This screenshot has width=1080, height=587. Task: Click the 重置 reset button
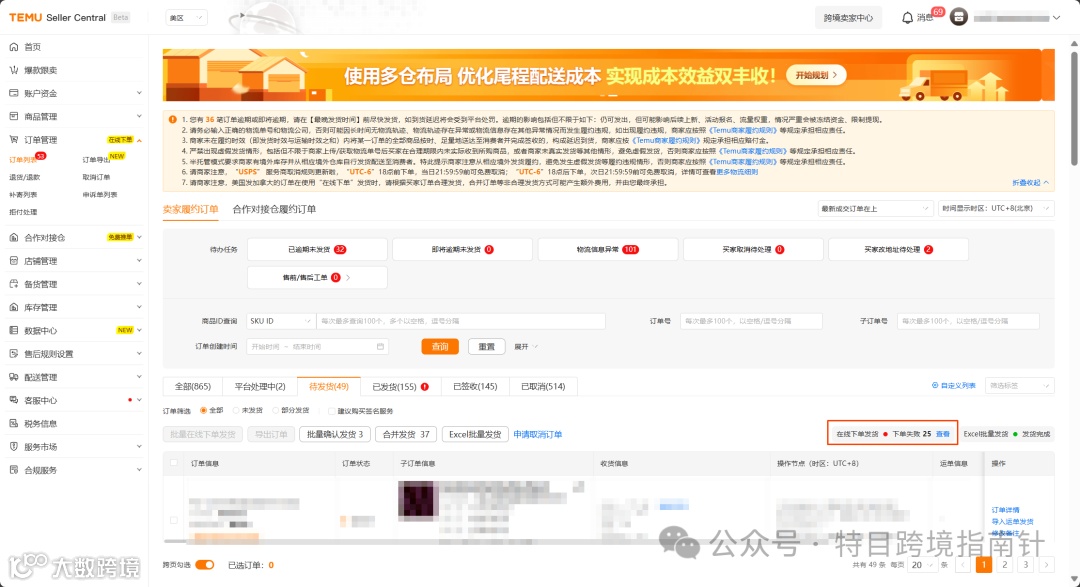[x=486, y=347]
